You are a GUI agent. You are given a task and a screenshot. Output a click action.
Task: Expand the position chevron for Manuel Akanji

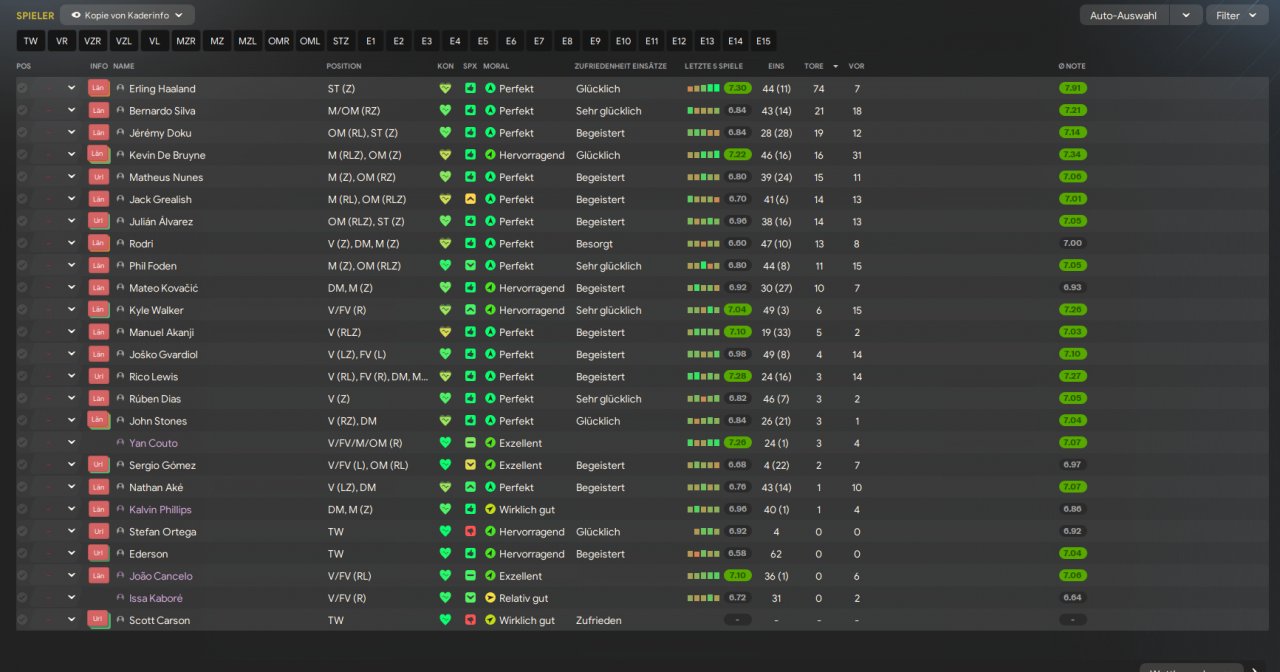pos(71,332)
